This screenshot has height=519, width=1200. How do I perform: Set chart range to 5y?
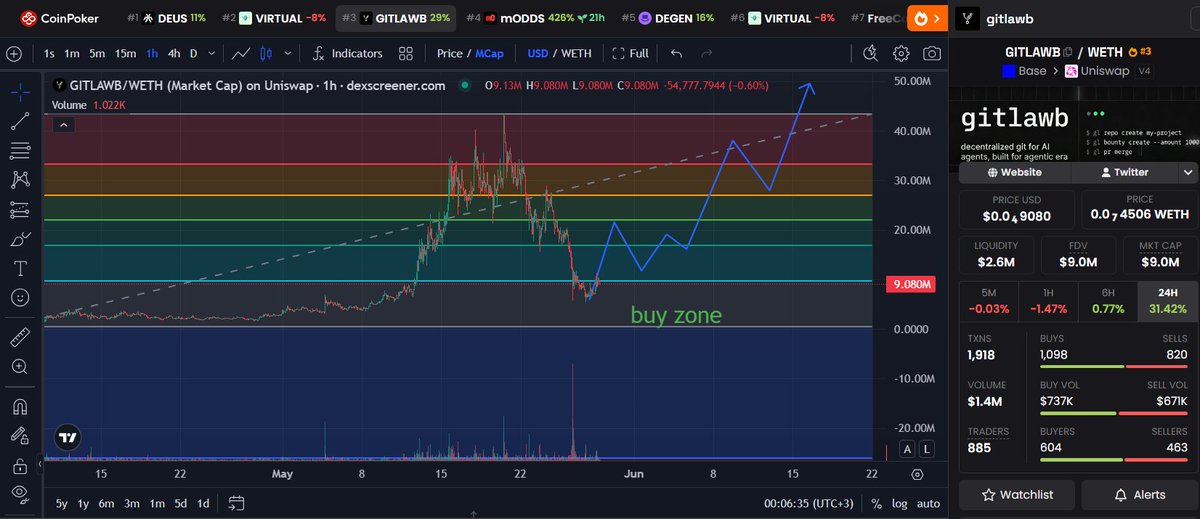[61, 503]
